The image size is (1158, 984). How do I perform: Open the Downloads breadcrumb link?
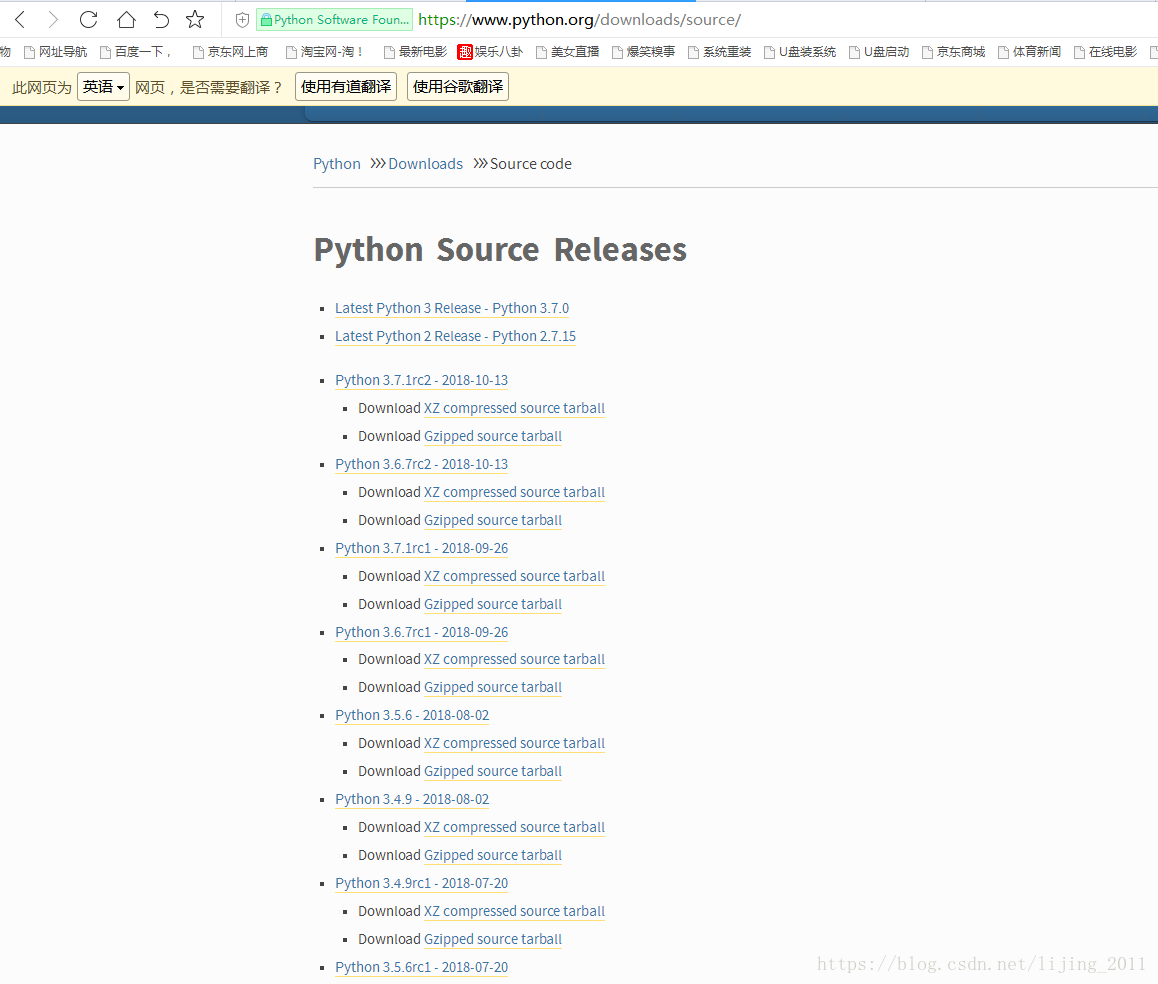point(425,164)
